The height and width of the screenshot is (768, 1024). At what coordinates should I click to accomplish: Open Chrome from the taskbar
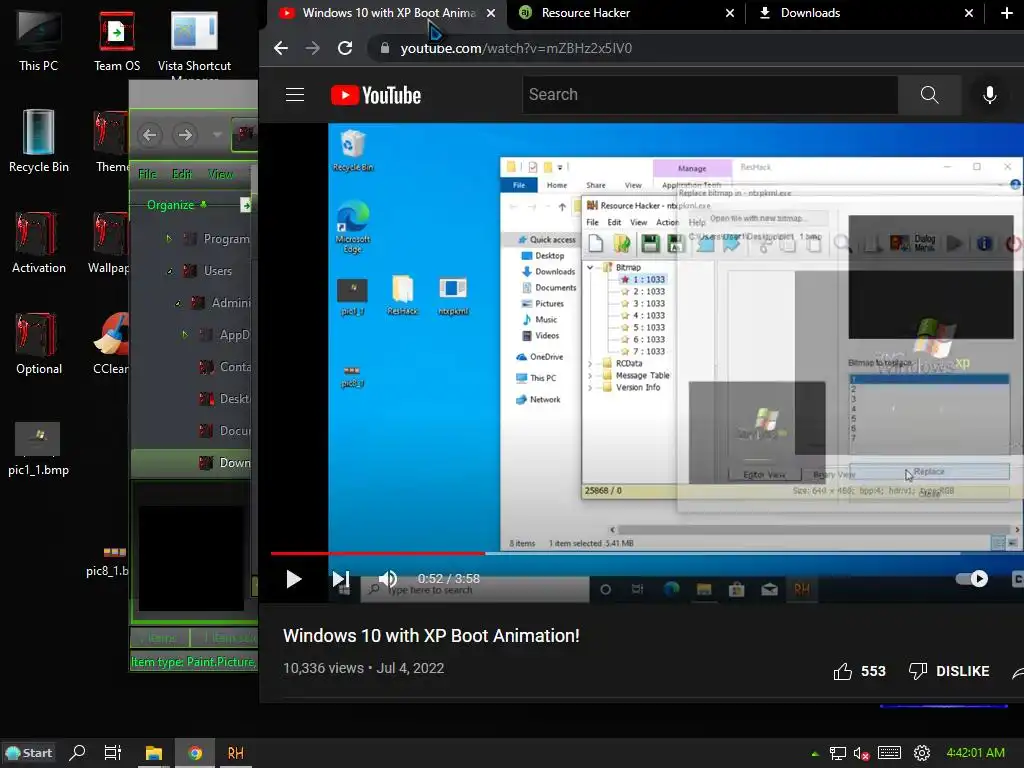point(195,753)
